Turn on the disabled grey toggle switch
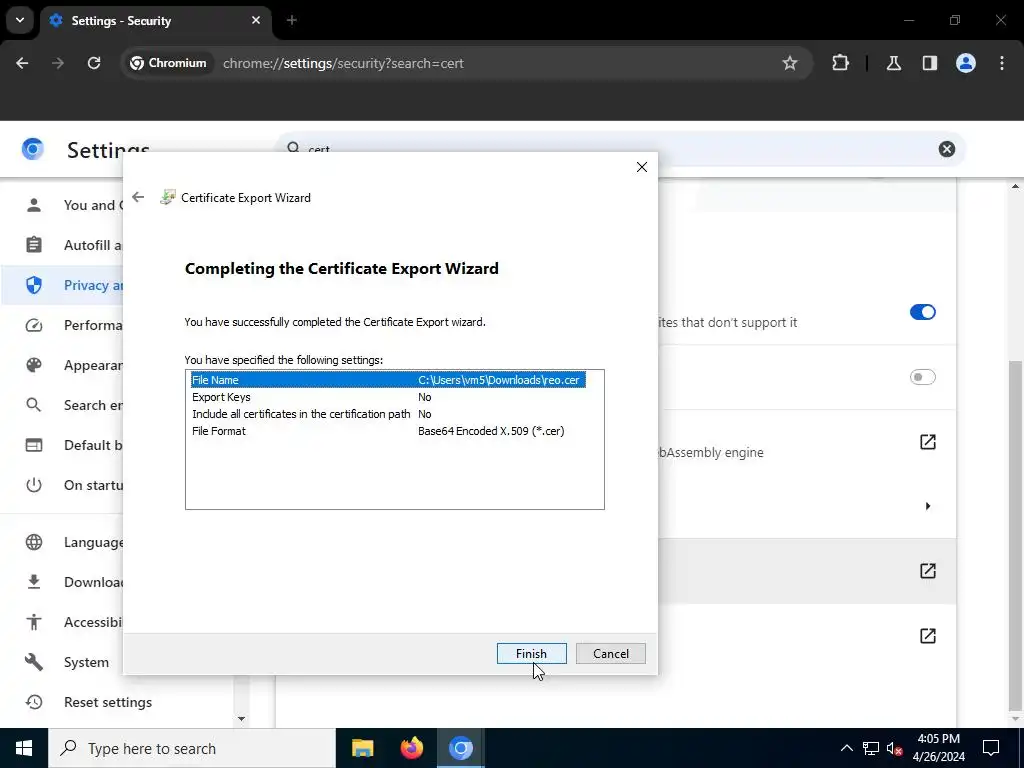This screenshot has width=1024, height=768. [922, 377]
